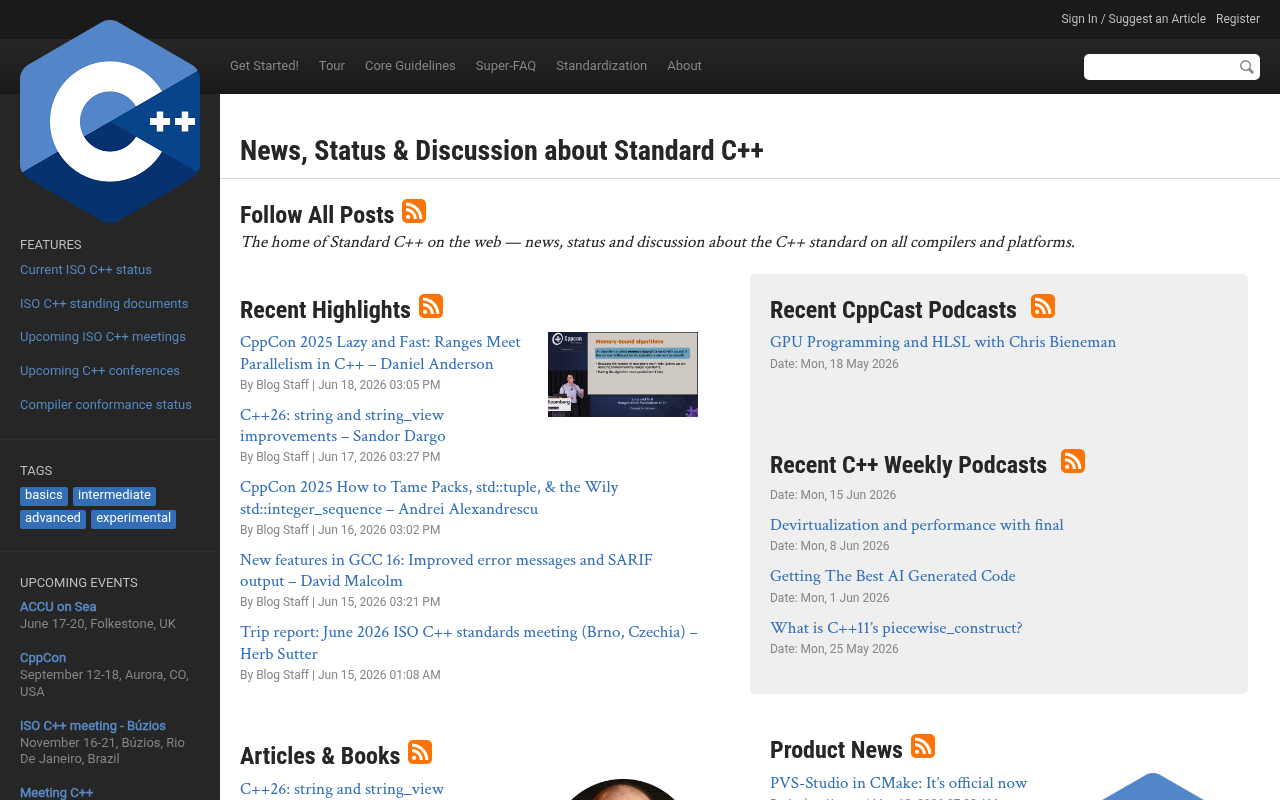Select the advanced tag

pyautogui.click(x=53, y=519)
